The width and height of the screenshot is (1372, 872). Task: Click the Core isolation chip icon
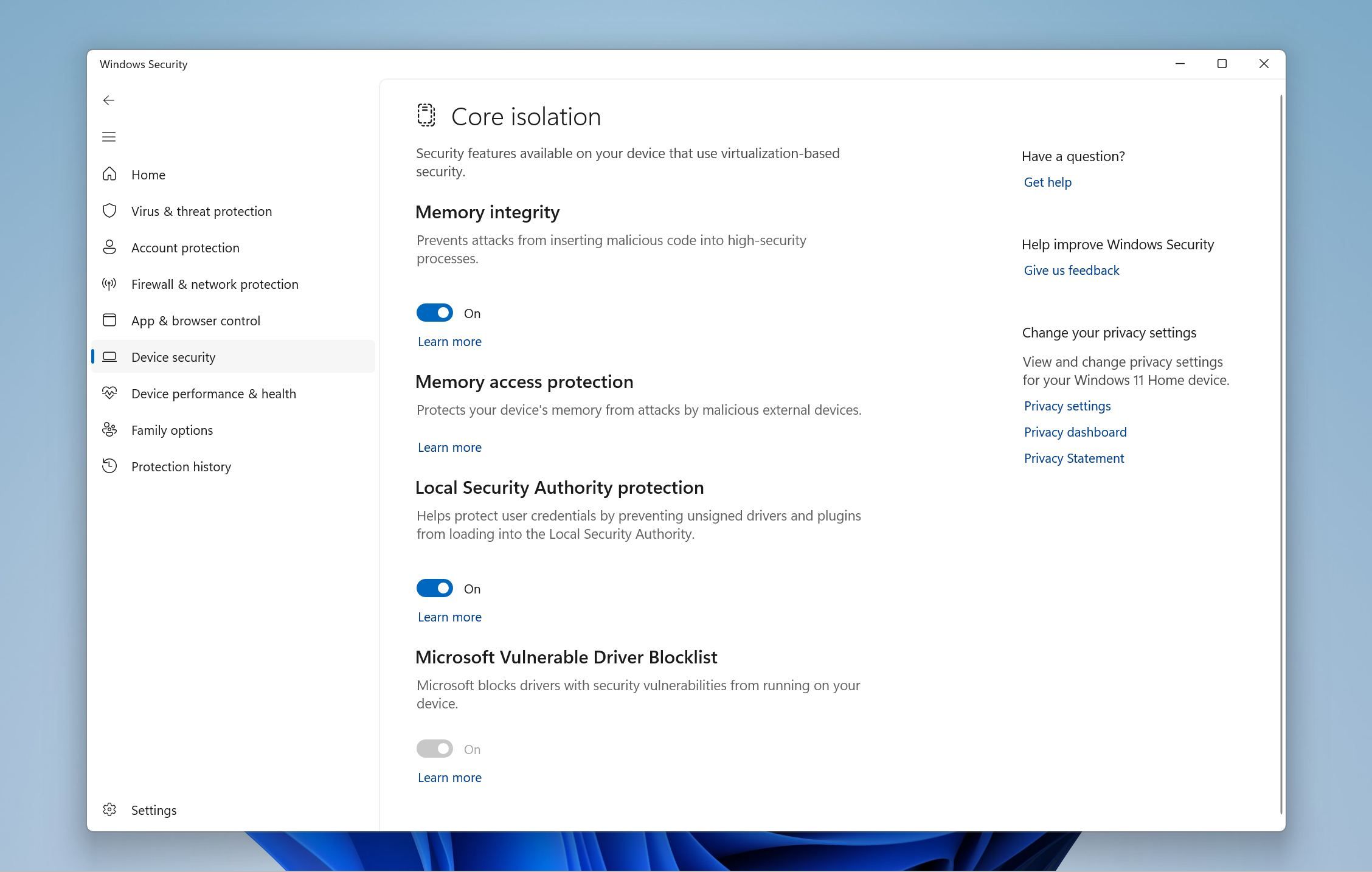click(x=426, y=115)
